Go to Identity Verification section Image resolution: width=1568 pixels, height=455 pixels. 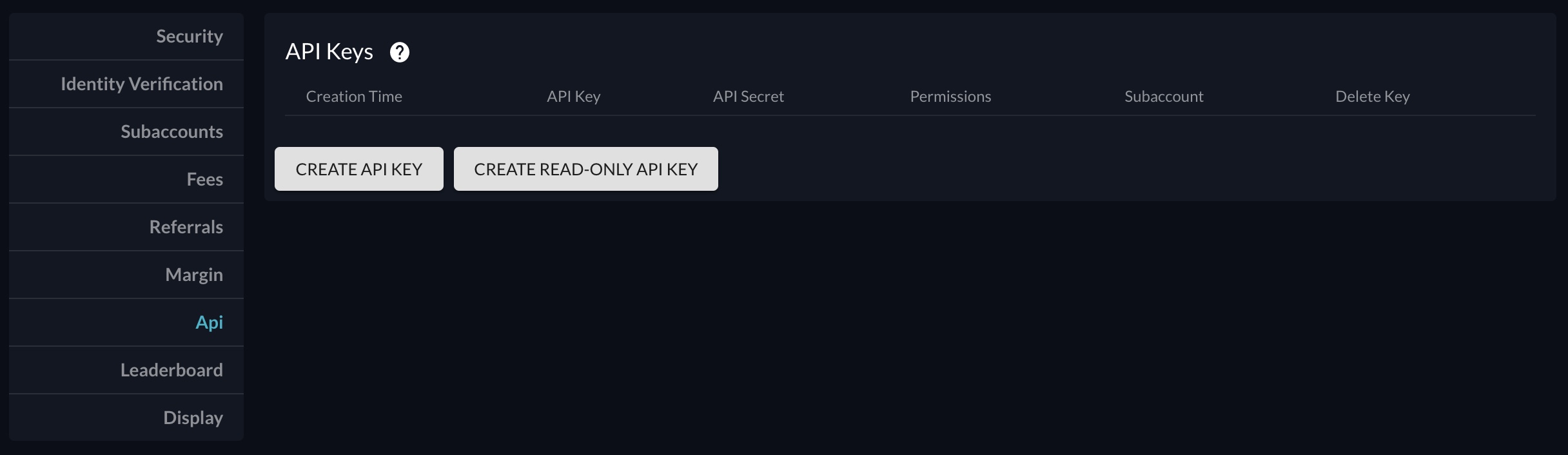coord(142,84)
